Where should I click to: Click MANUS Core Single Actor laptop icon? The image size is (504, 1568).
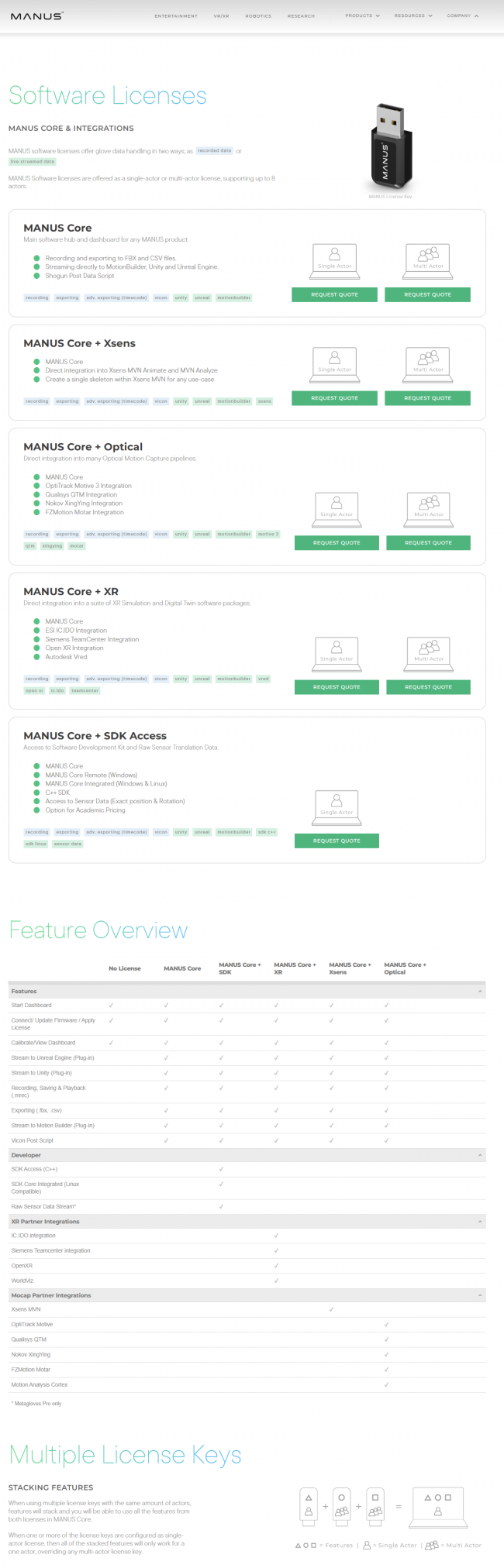335,260
